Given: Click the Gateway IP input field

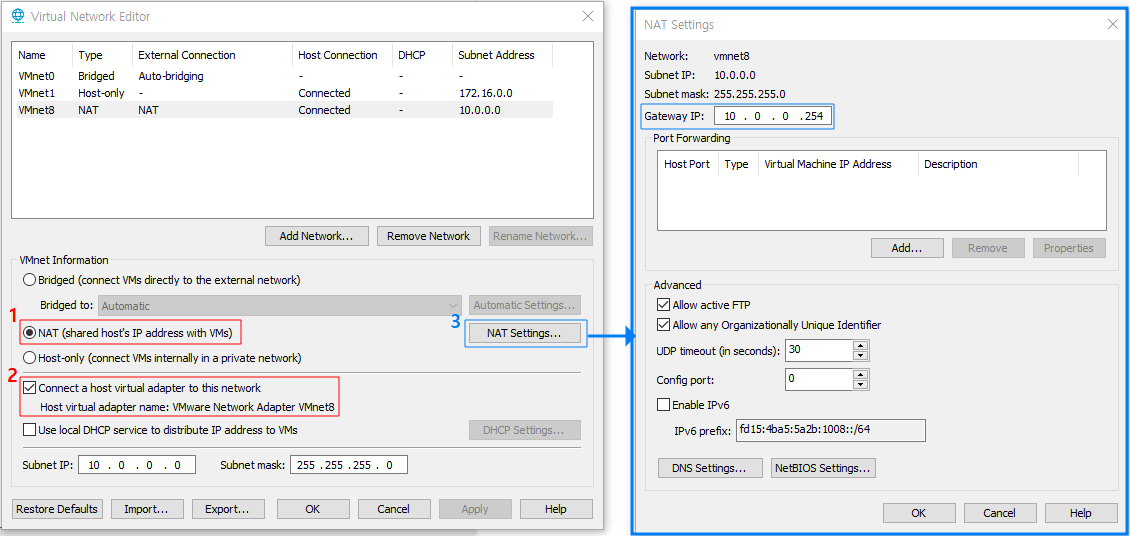Looking at the screenshot, I should click(773, 116).
